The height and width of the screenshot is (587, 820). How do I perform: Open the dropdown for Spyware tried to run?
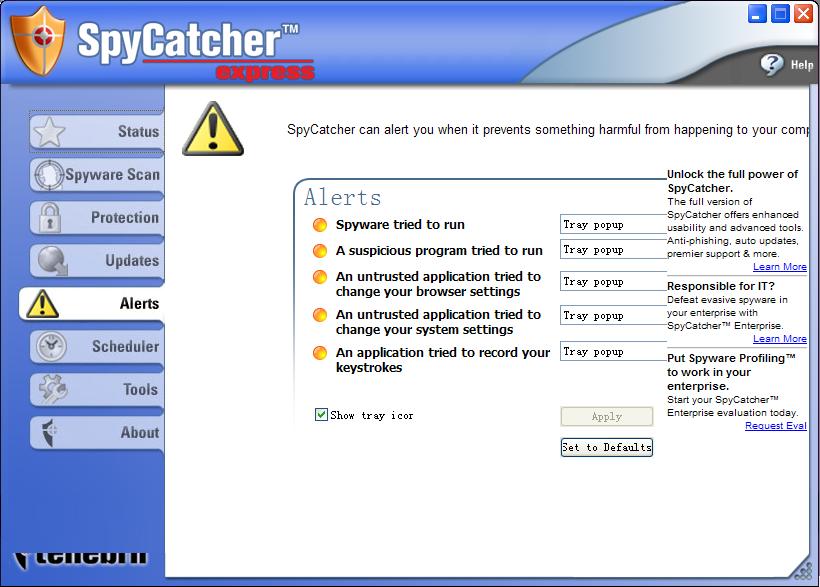coord(613,224)
